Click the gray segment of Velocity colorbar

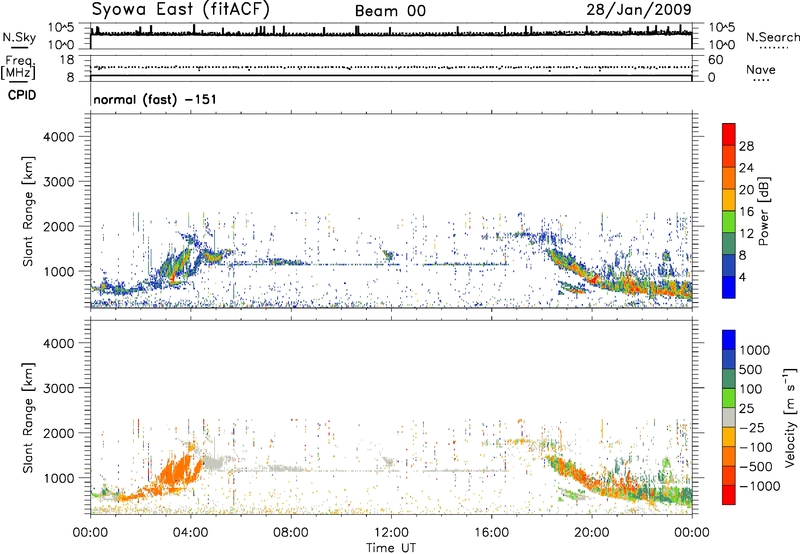pos(729,417)
